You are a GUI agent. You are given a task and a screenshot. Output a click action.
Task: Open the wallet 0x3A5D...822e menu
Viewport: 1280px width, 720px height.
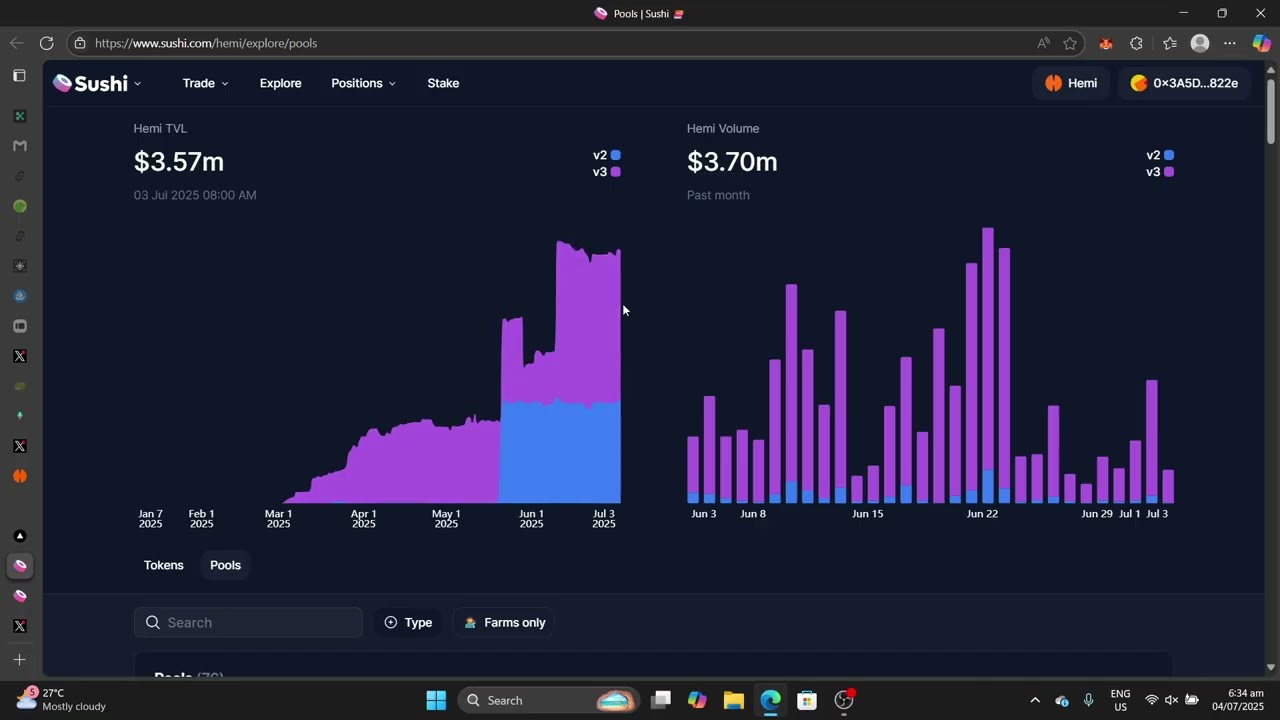tap(1184, 83)
